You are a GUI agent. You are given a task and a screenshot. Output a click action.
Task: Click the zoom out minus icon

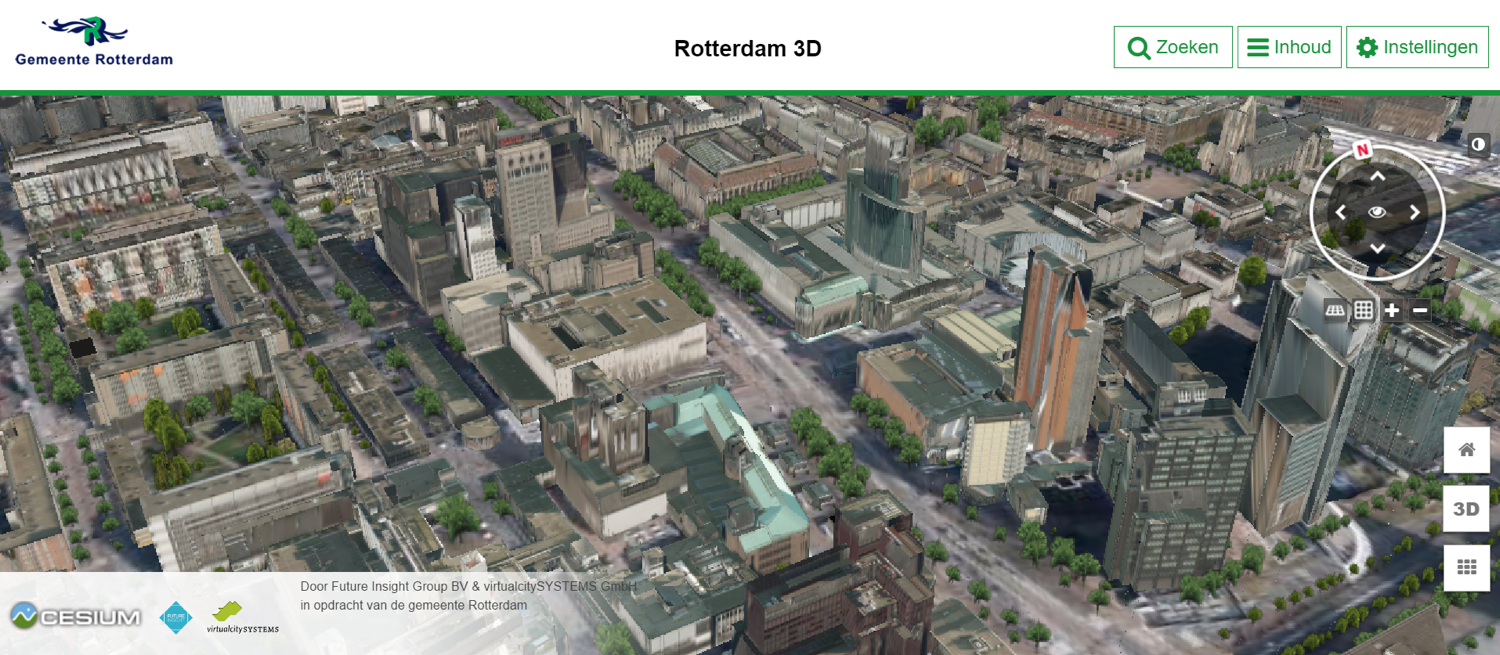pos(1419,310)
